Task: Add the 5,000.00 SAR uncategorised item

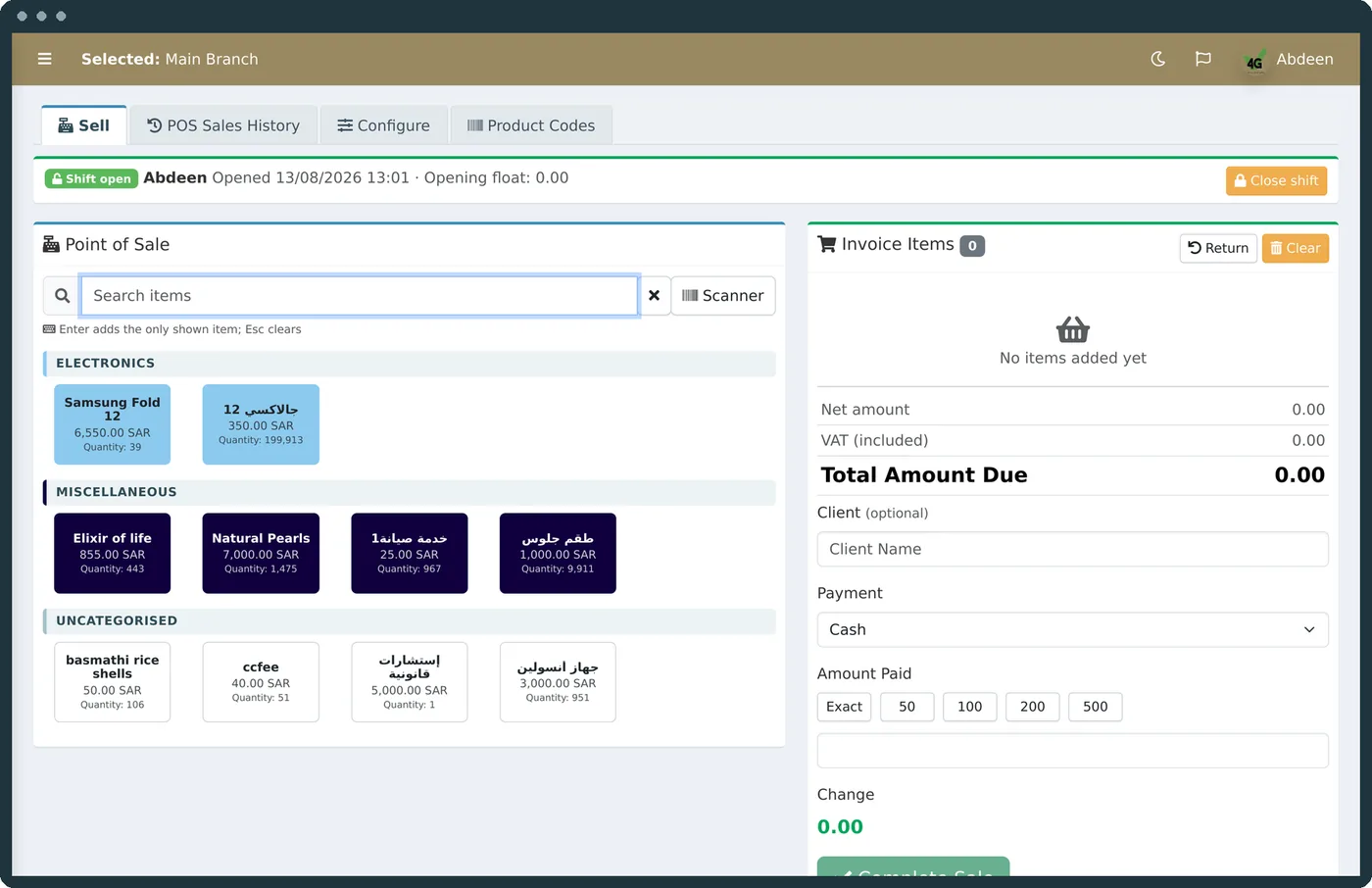Action: pos(410,682)
